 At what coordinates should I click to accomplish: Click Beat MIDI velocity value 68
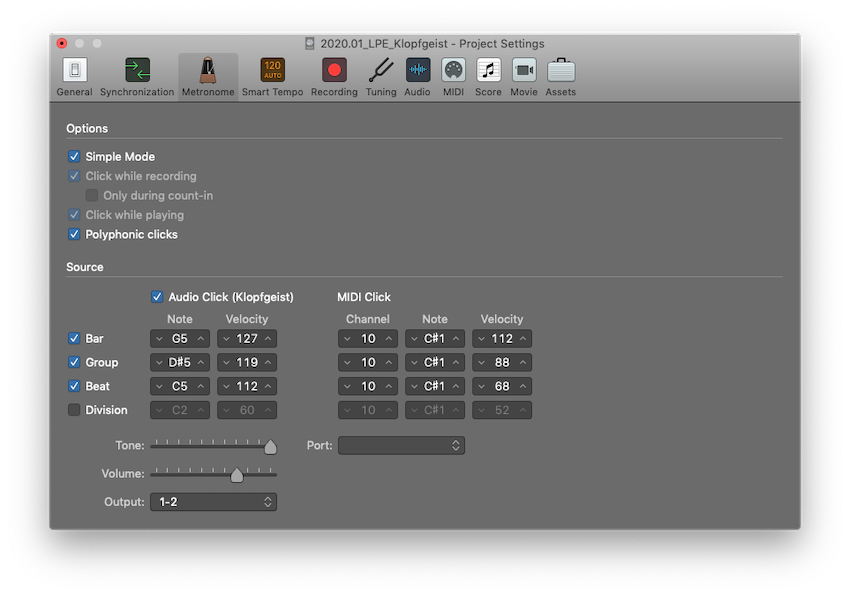pos(502,386)
